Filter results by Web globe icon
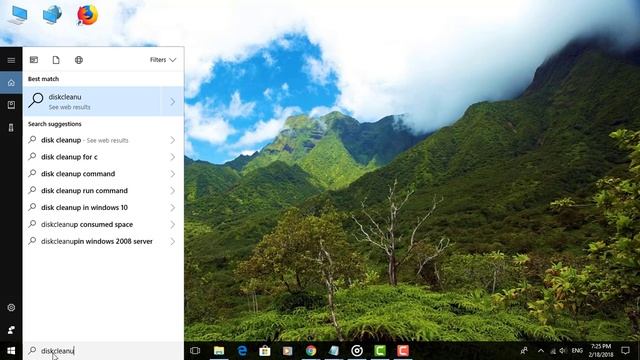640x360 pixels. click(79, 60)
